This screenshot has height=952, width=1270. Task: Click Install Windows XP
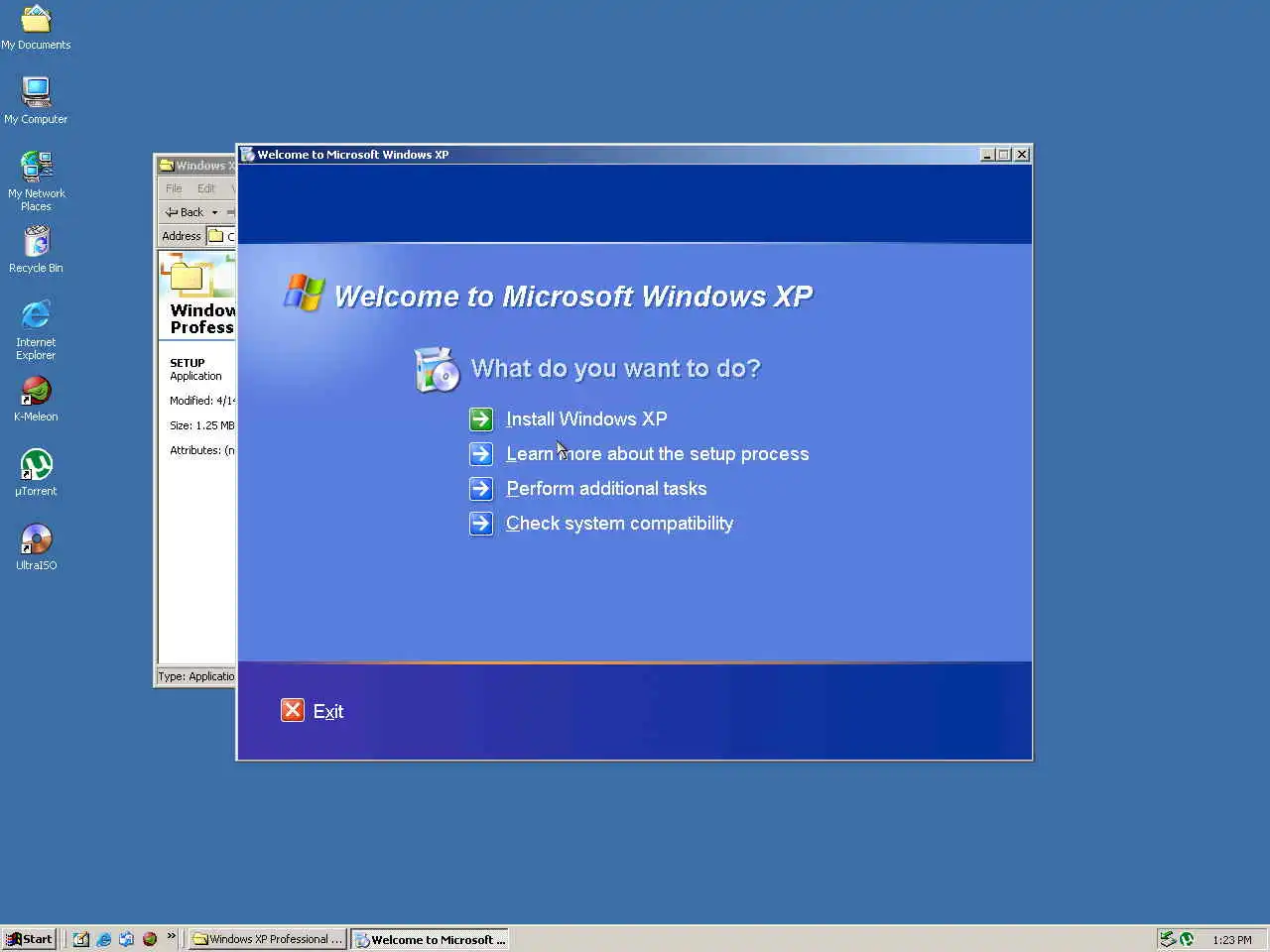click(586, 419)
